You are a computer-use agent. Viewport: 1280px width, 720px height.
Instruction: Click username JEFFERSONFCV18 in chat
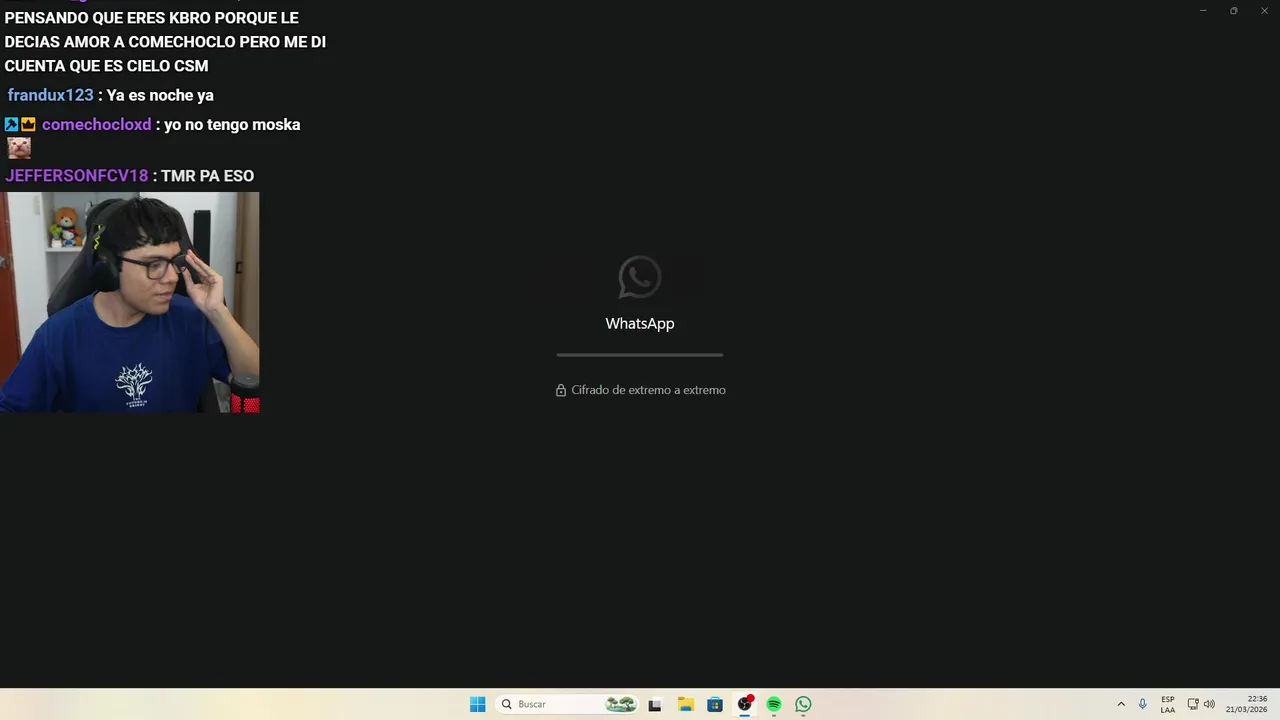point(76,175)
